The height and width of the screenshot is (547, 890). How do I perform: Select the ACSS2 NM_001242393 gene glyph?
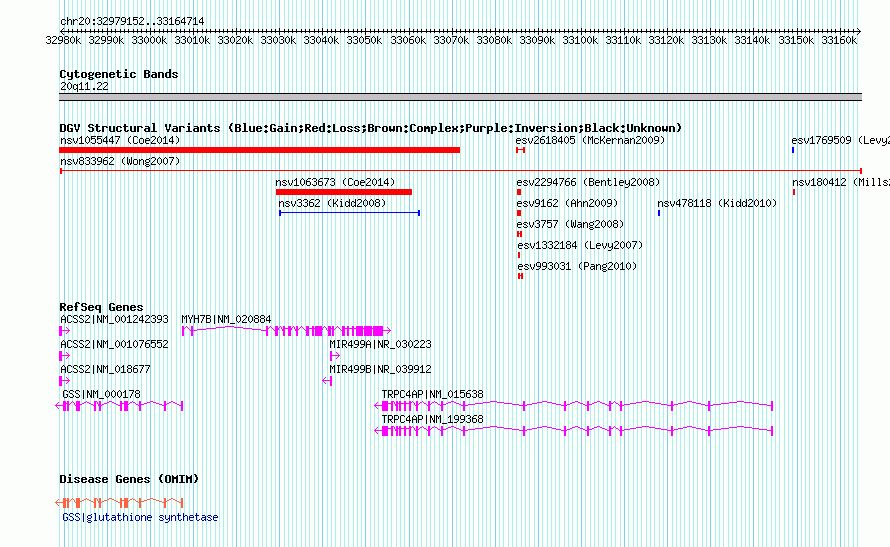(x=65, y=330)
